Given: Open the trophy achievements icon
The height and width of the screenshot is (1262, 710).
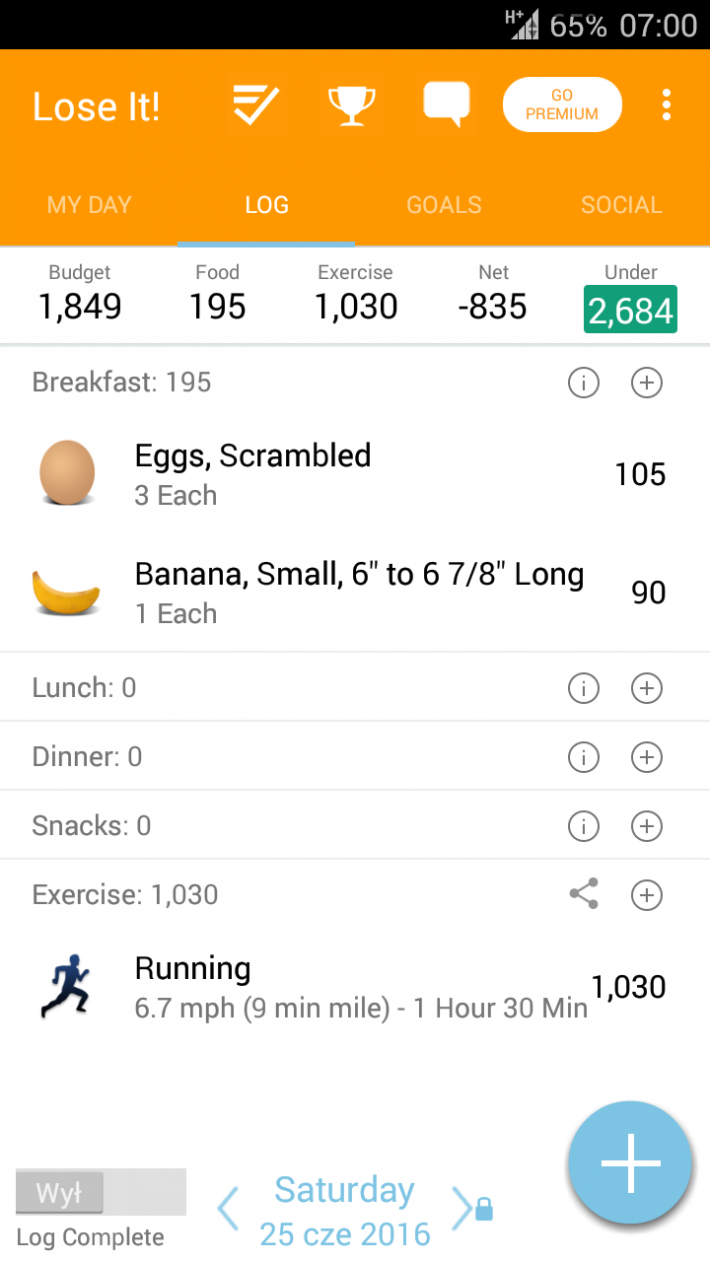Looking at the screenshot, I should (352, 105).
